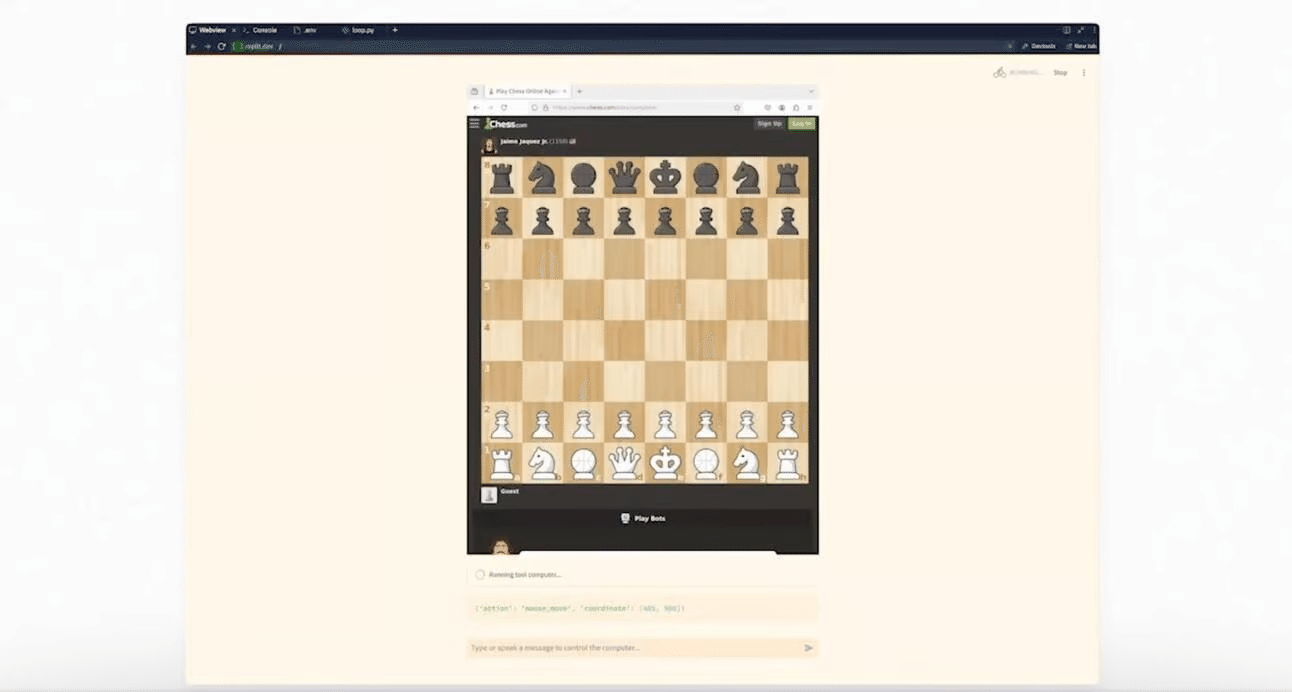Screen dimensions: 1292x692
Task: Select the white knight on g1
Action: pos(746,464)
